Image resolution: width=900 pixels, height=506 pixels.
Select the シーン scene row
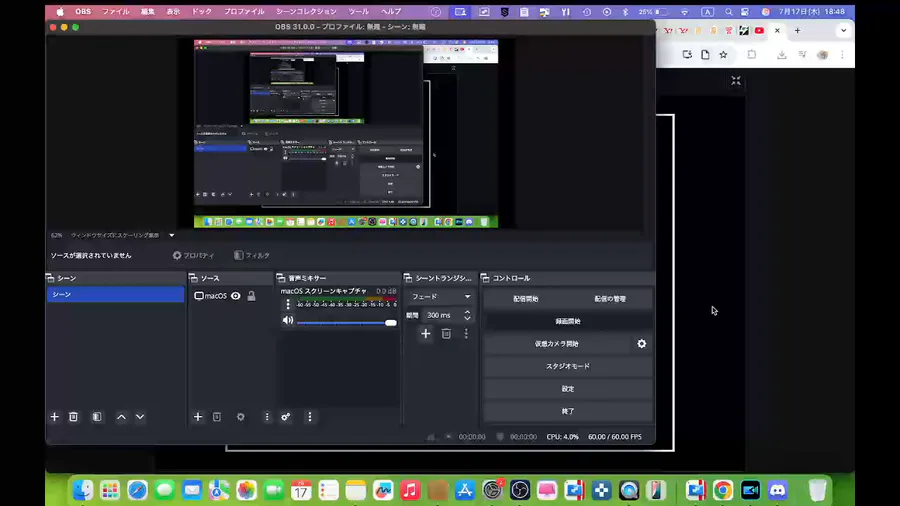115,294
